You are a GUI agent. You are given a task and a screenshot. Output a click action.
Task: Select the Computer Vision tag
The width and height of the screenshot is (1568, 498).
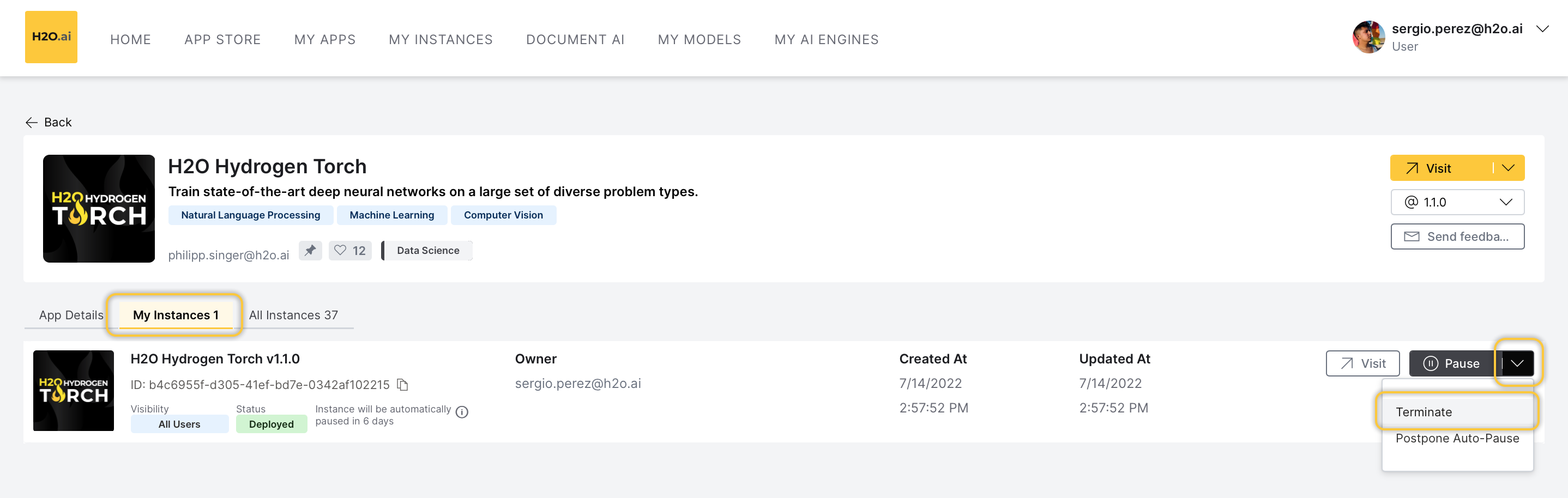(503, 215)
